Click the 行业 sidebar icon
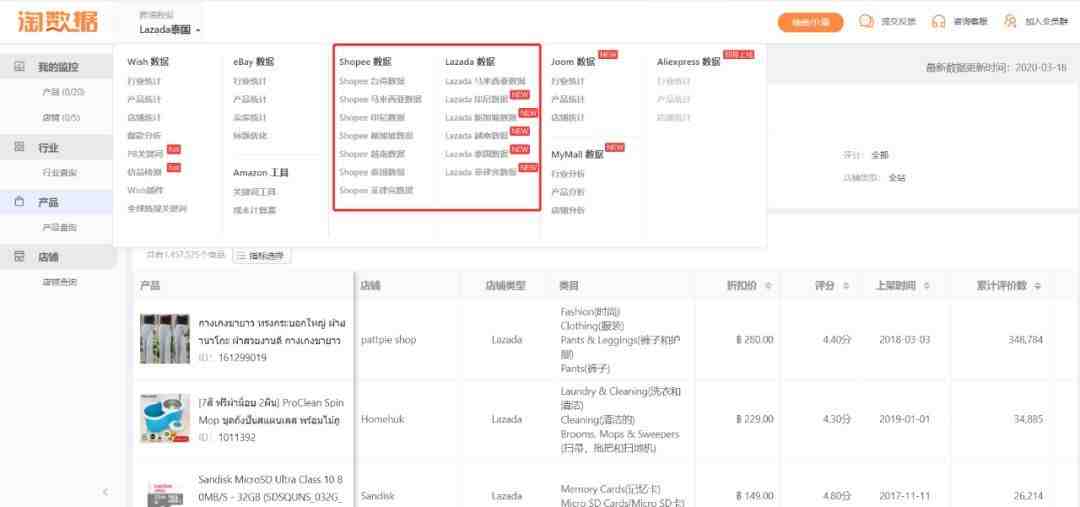Image resolution: width=1080 pixels, height=507 pixels. pyautogui.click(x=19, y=147)
